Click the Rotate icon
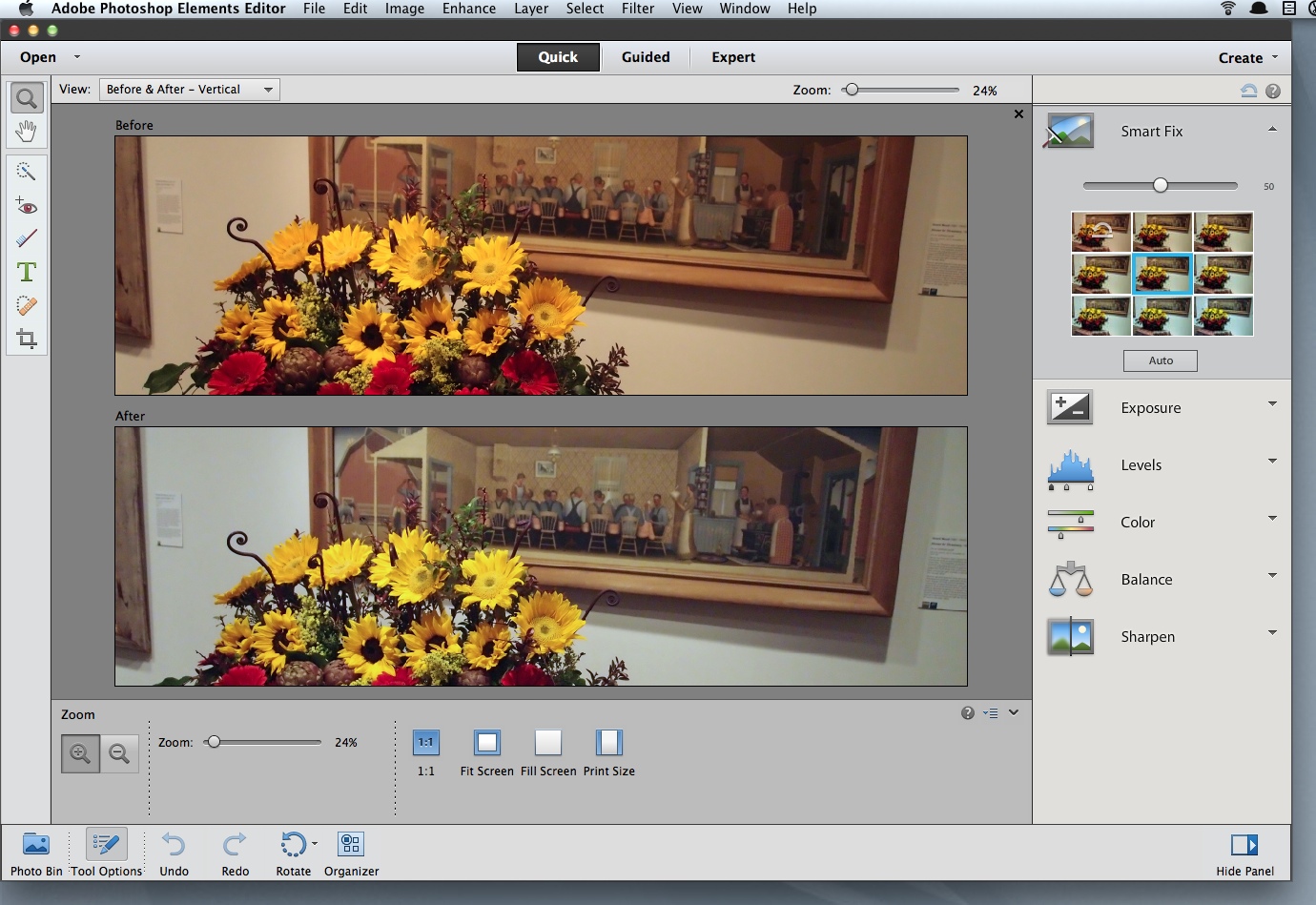 pyautogui.click(x=293, y=845)
